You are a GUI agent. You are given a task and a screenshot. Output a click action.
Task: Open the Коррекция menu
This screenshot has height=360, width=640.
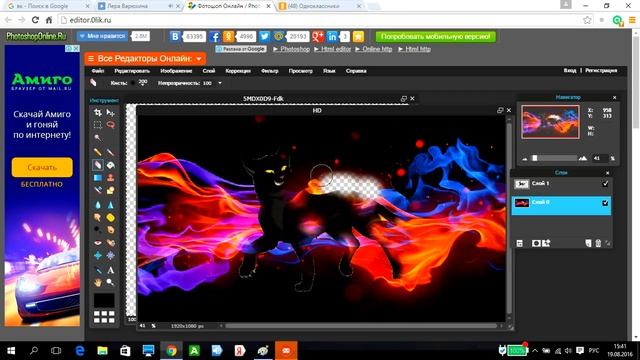(238, 71)
